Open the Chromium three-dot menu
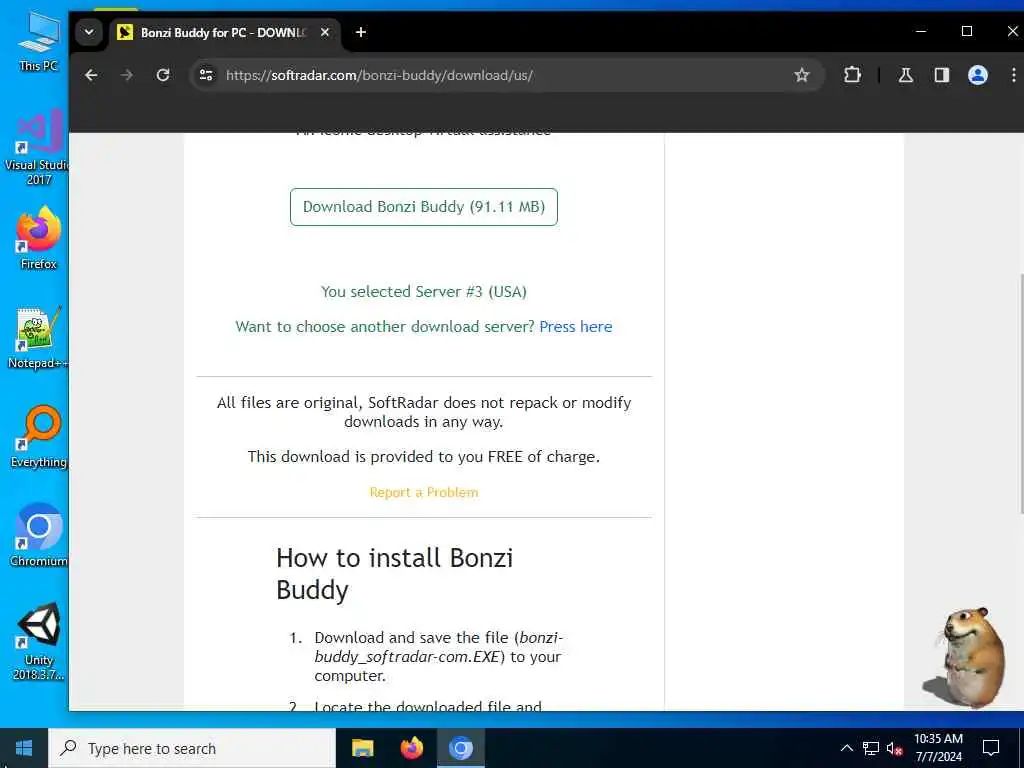 1013,75
